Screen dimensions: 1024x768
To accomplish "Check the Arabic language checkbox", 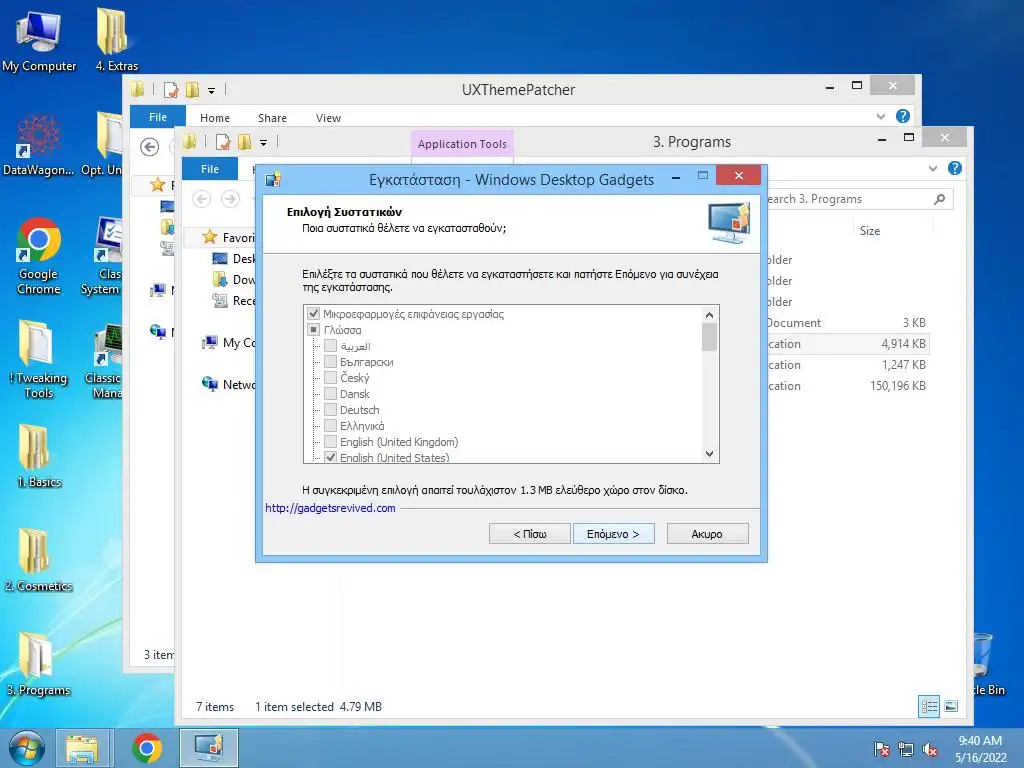I will pyautogui.click(x=330, y=346).
